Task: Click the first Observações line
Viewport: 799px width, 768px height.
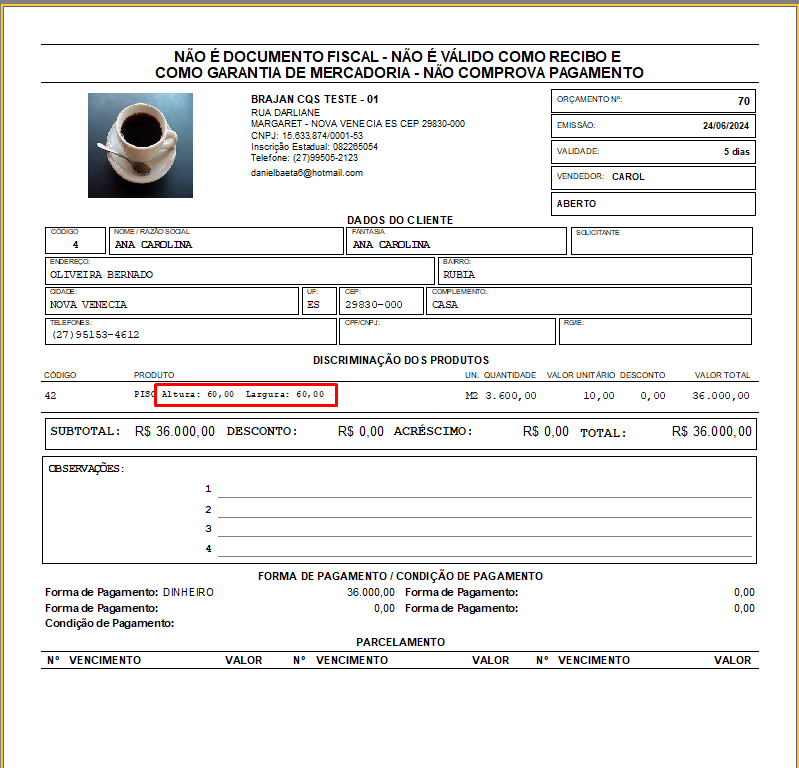Action: [x=484, y=489]
